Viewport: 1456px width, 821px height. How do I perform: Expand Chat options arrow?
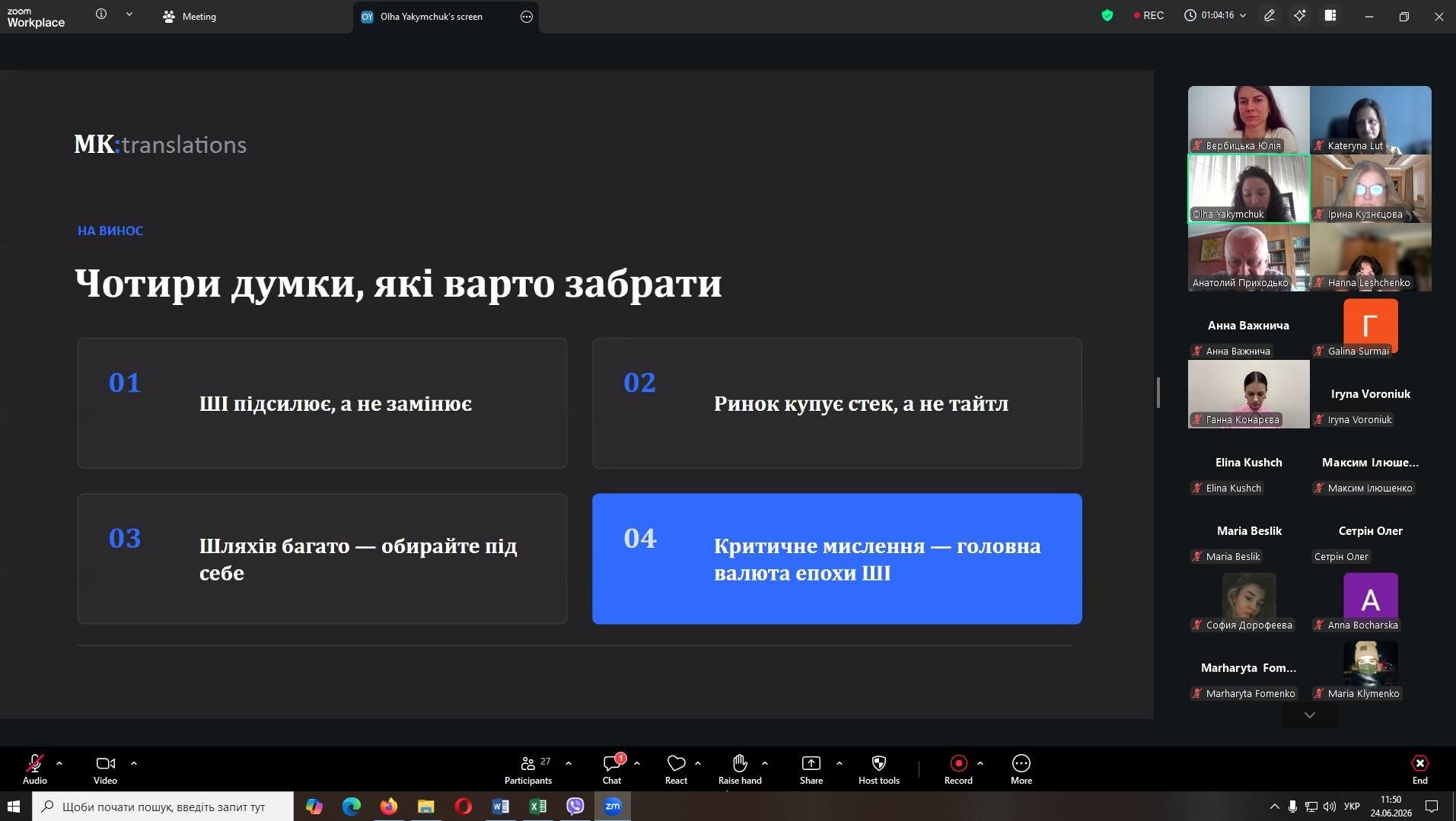click(x=637, y=763)
